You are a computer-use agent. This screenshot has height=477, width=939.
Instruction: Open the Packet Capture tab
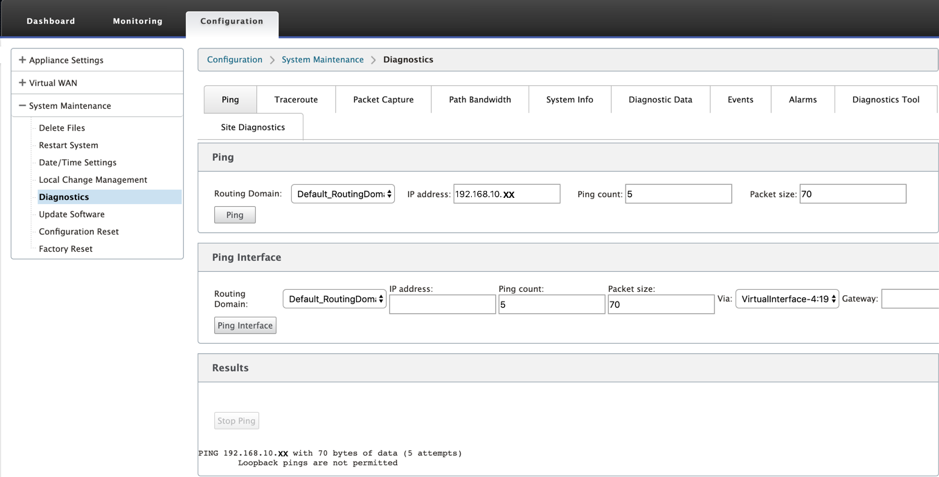[x=383, y=99]
